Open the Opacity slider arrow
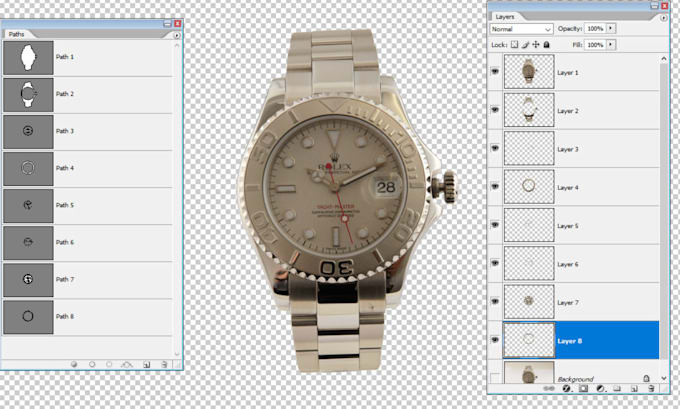Image resolution: width=680 pixels, height=409 pixels. point(611,28)
